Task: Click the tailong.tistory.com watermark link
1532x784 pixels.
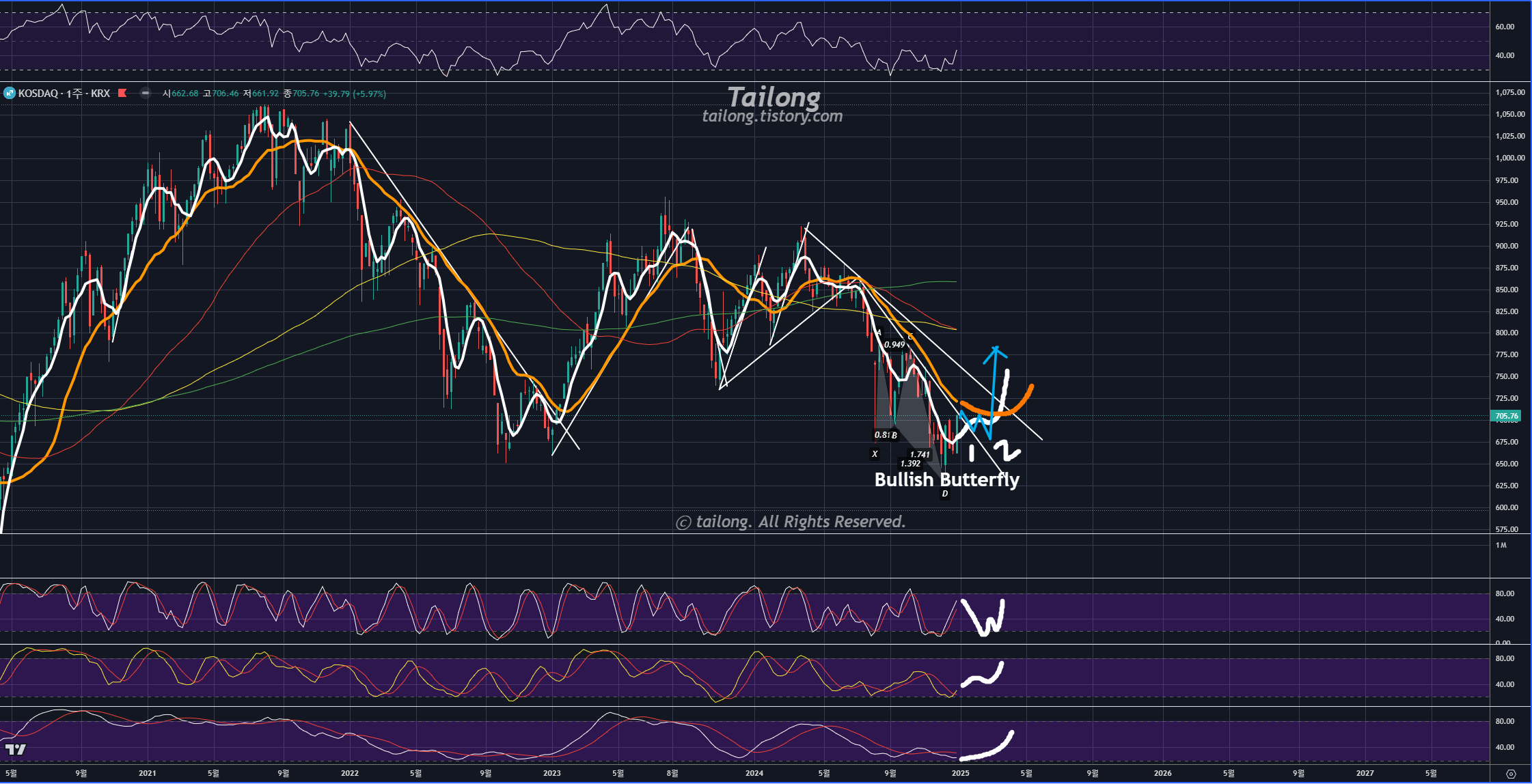Action: point(772,116)
